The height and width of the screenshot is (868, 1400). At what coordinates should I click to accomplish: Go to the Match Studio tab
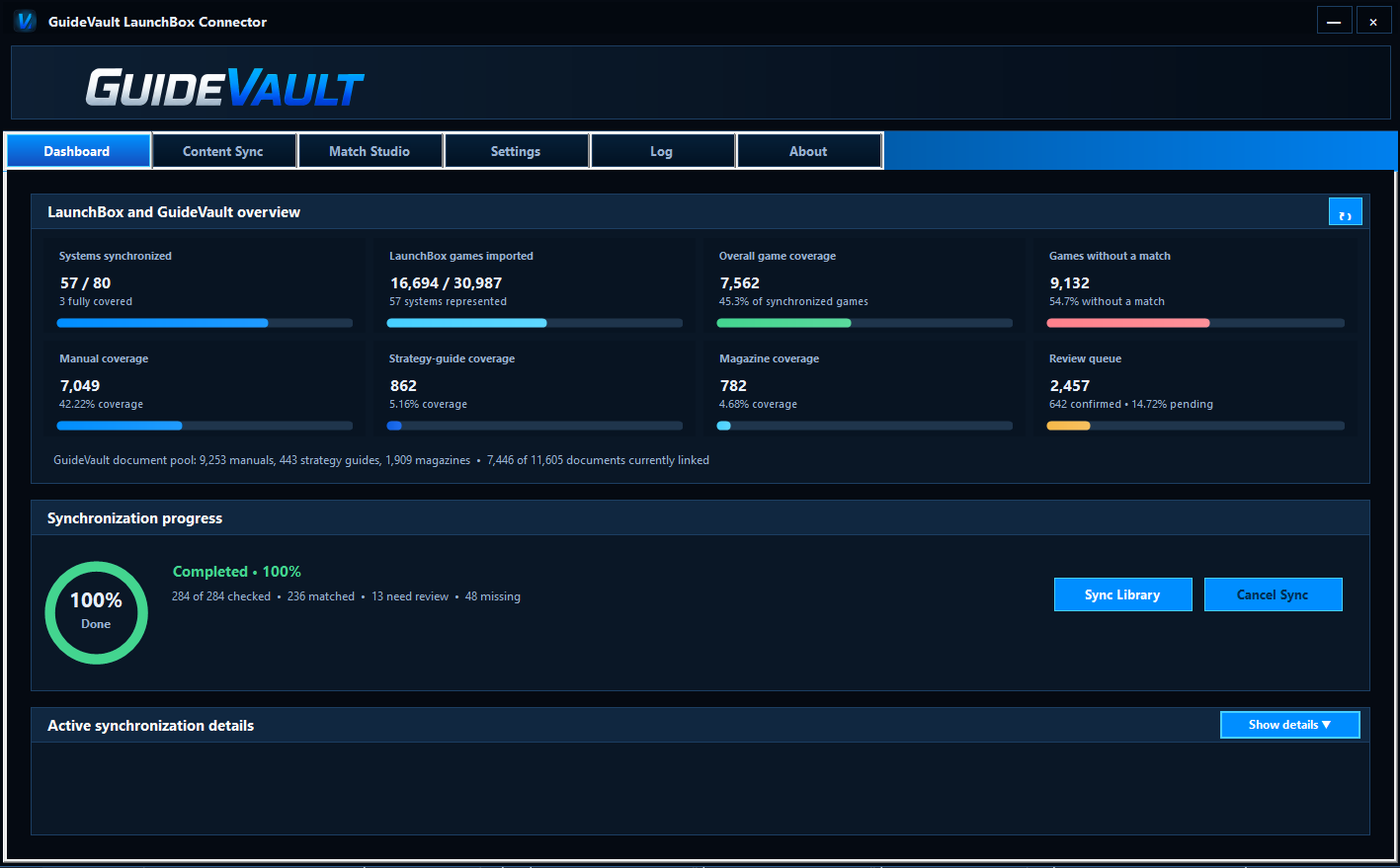[x=370, y=151]
